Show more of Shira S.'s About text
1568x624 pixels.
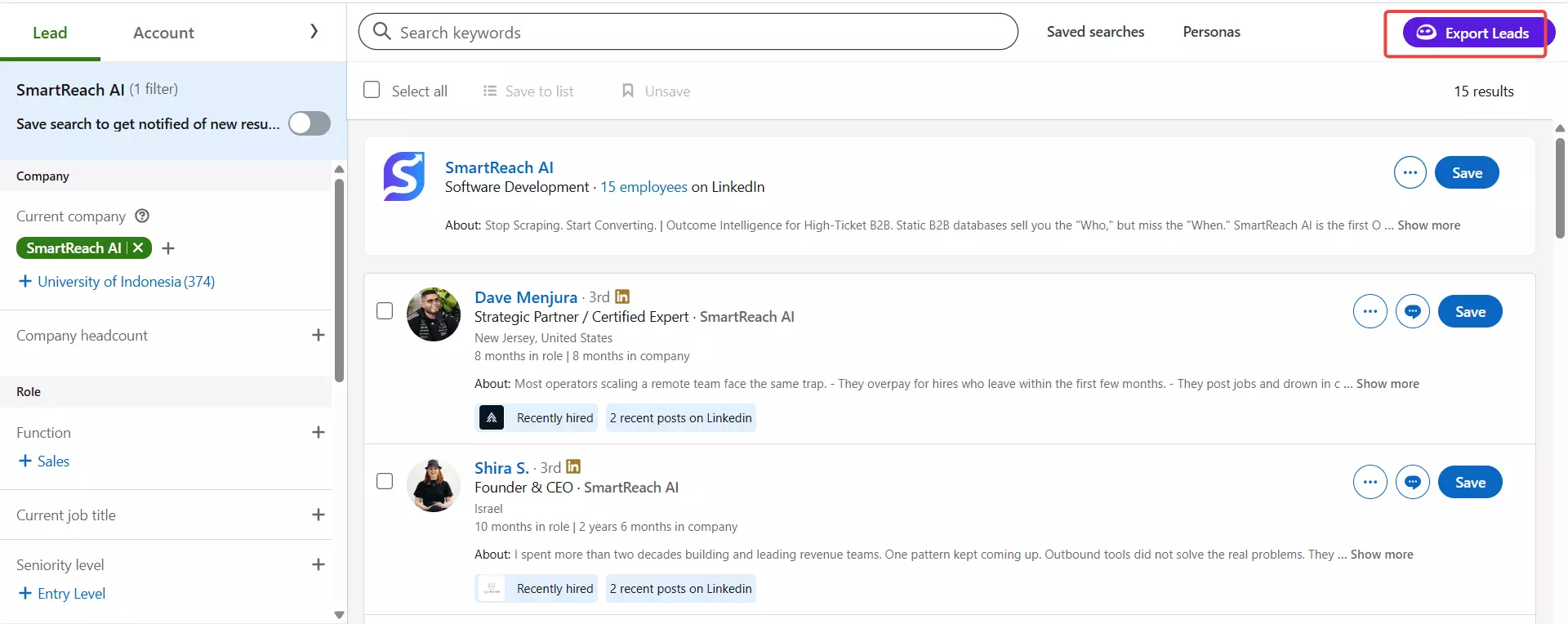1382,555
